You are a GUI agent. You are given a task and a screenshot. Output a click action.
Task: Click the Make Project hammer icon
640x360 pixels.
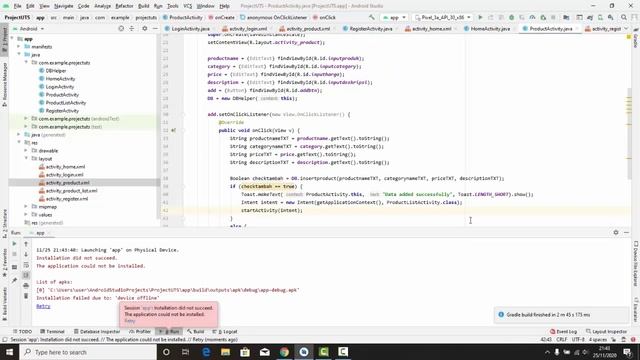point(371,18)
